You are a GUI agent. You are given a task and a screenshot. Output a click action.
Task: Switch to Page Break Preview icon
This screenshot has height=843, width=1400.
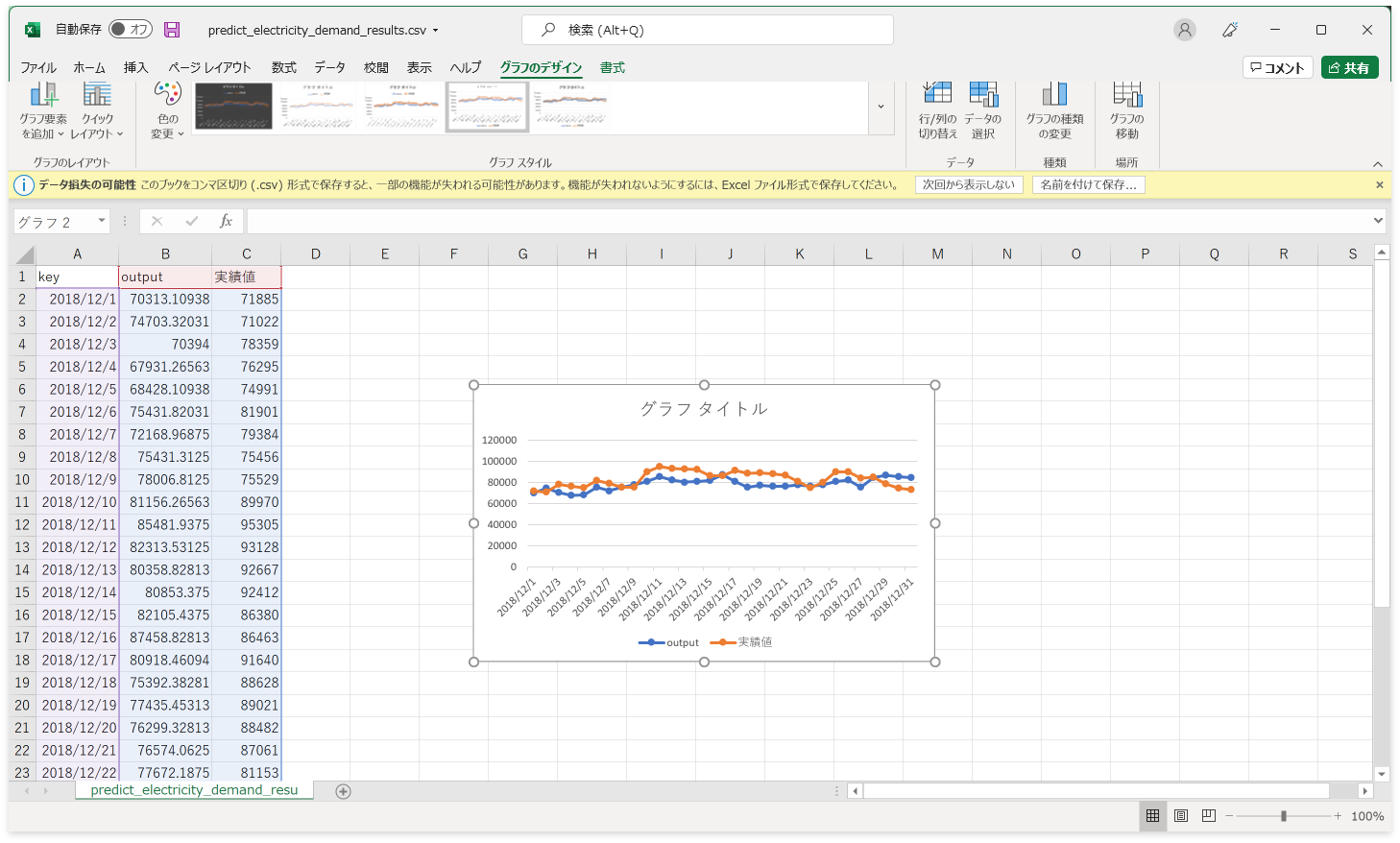[x=1209, y=816]
